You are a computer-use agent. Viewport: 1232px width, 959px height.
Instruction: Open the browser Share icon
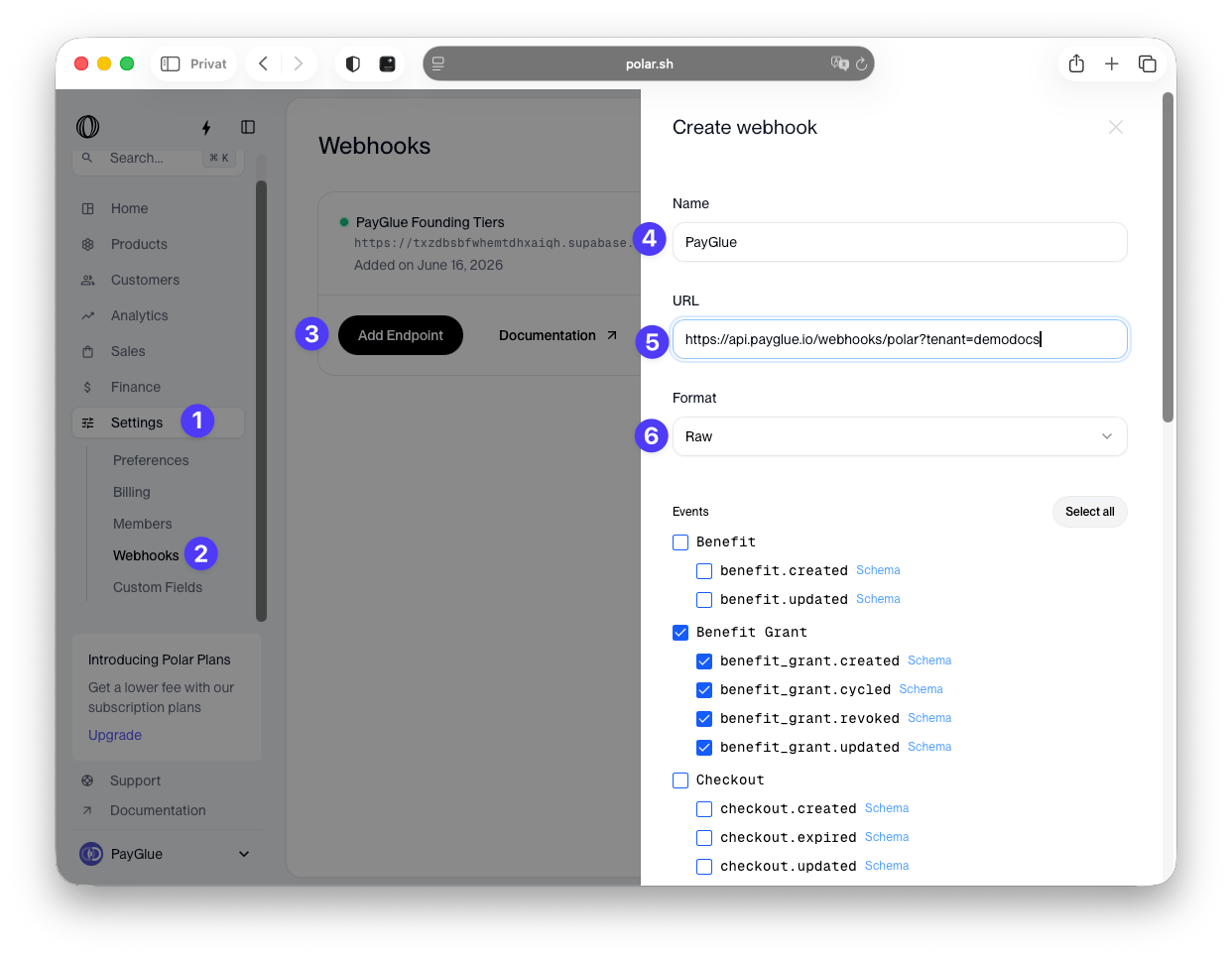tap(1076, 63)
